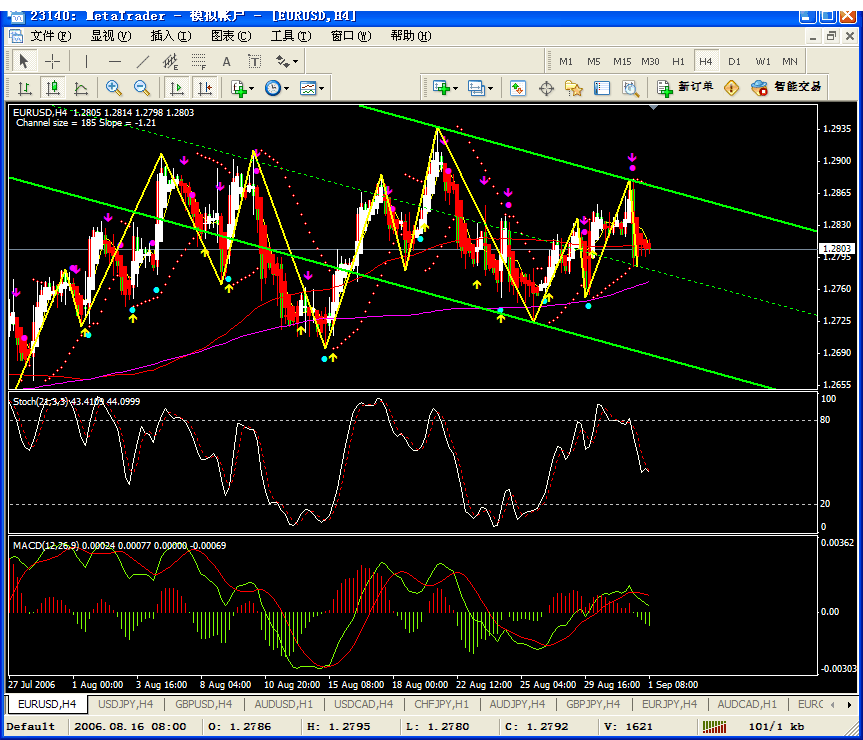
Task: Switch to M15 timeframe
Action: (x=622, y=61)
